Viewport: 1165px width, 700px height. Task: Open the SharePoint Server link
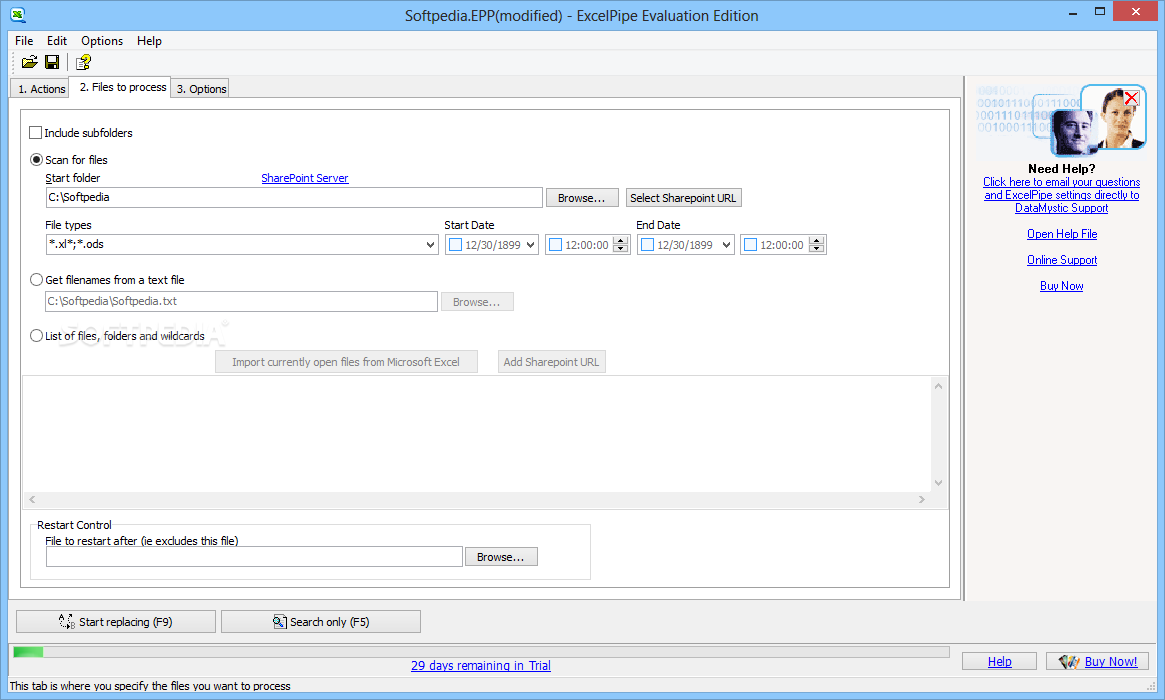305,178
